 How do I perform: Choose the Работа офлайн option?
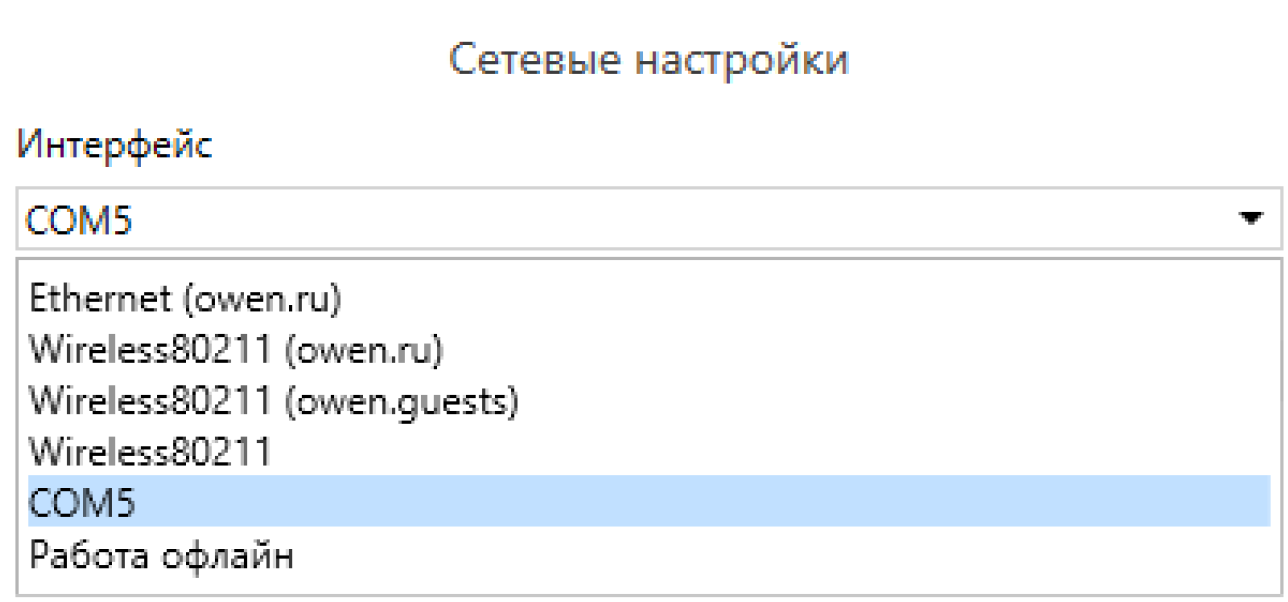point(161,555)
